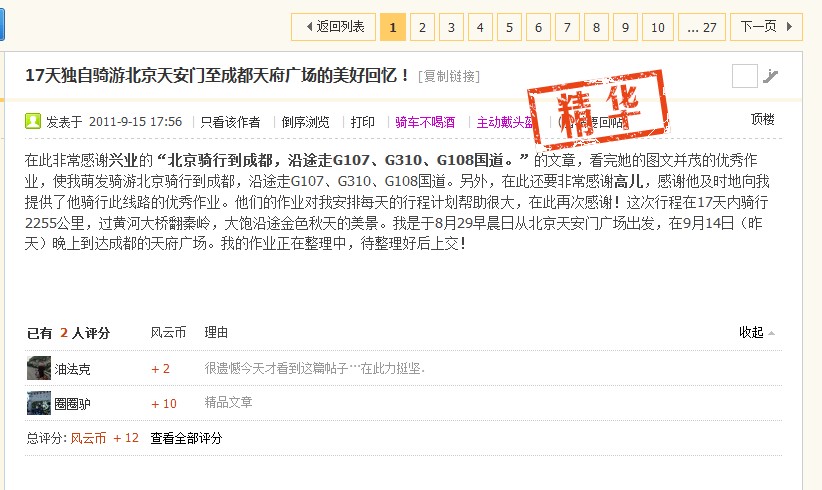Click the 已有 2 人评分 heading
Screen dimensions: 822x490
69,333
